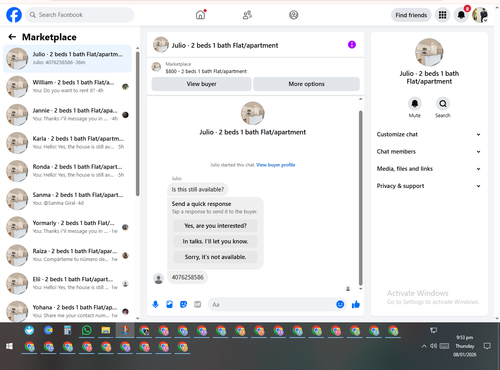
Task: Open Jannie's conversation in the list
Action: [67, 115]
